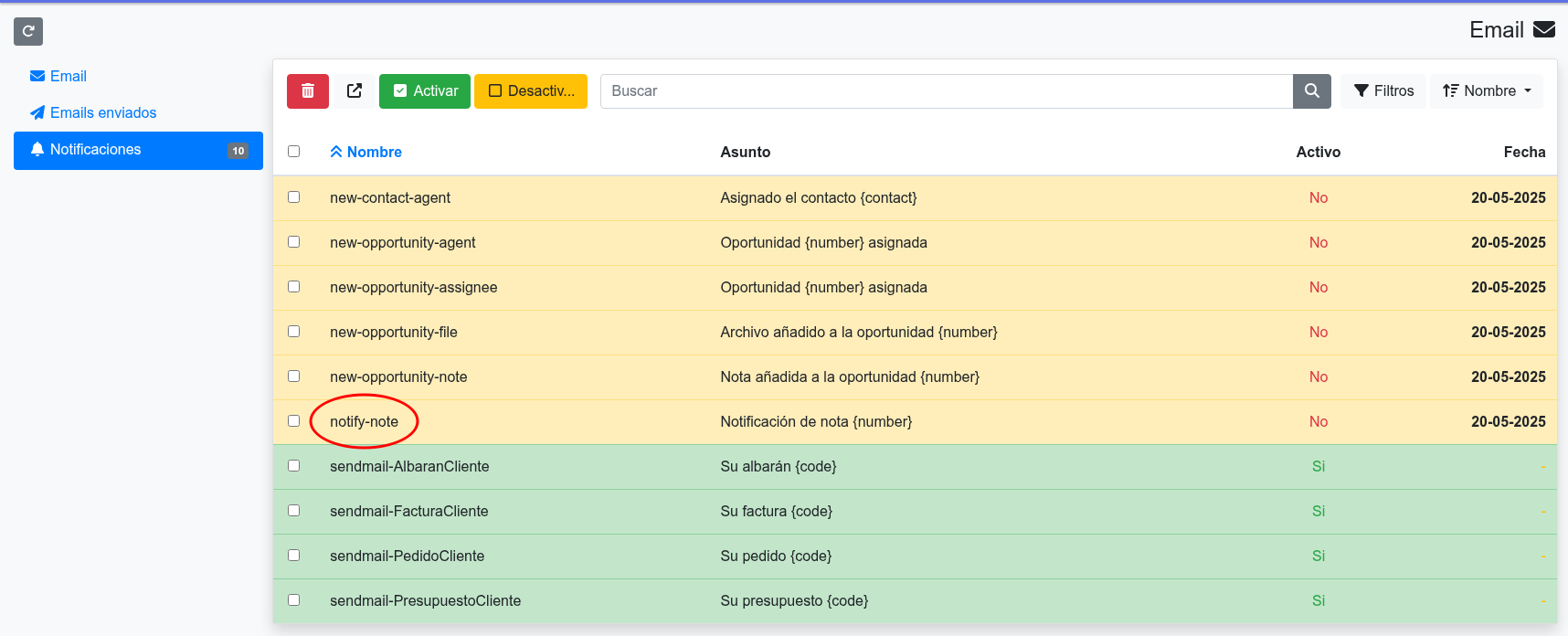Tick the new-contact-agent row checkbox
1568x636 pixels.
pyautogui.click(x=294, y=197)
